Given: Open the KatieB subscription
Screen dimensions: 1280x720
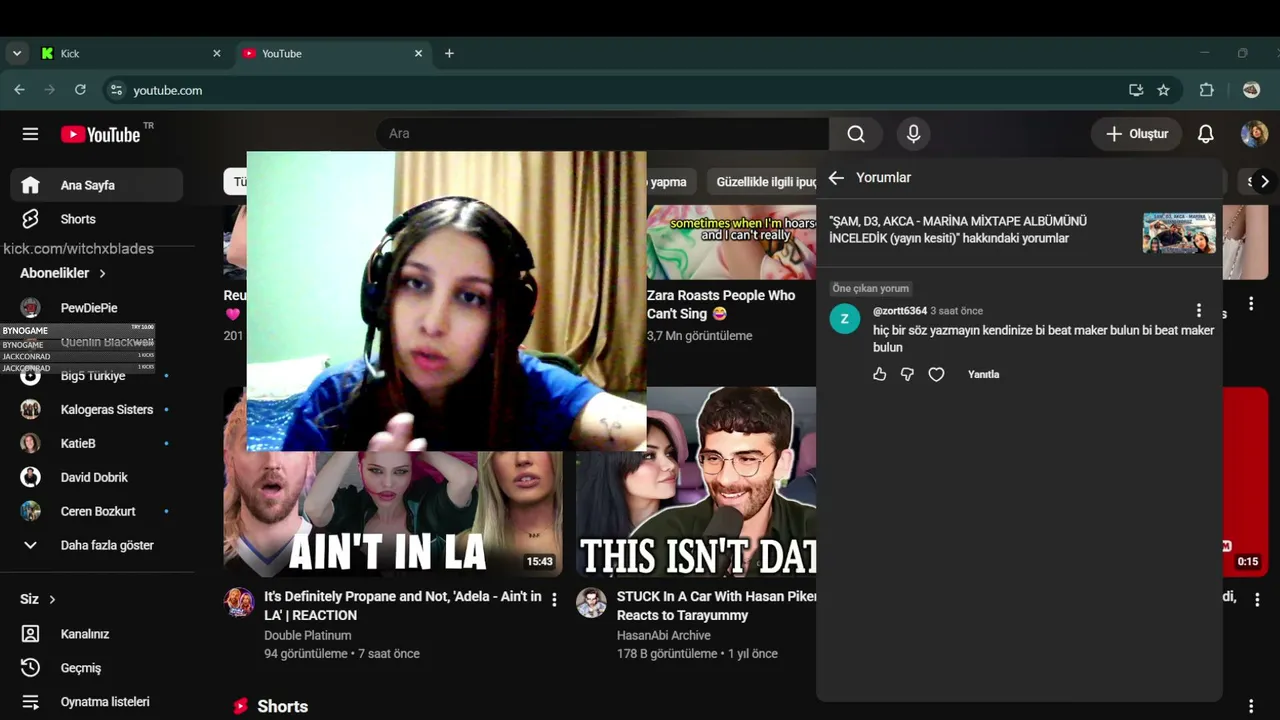Looking at the screenshot, I should coord(97,443).
